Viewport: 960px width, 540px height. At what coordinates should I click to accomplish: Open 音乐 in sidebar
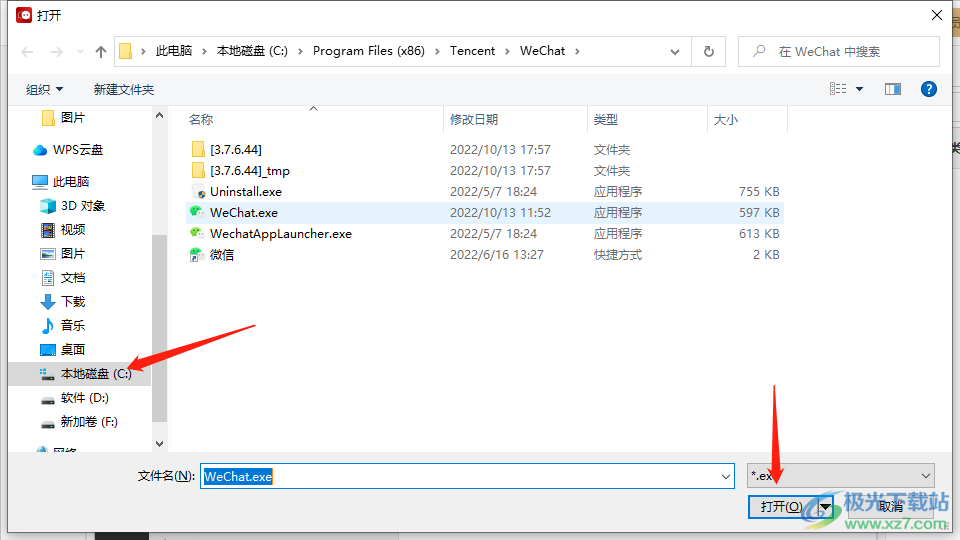tap(72, 325)
